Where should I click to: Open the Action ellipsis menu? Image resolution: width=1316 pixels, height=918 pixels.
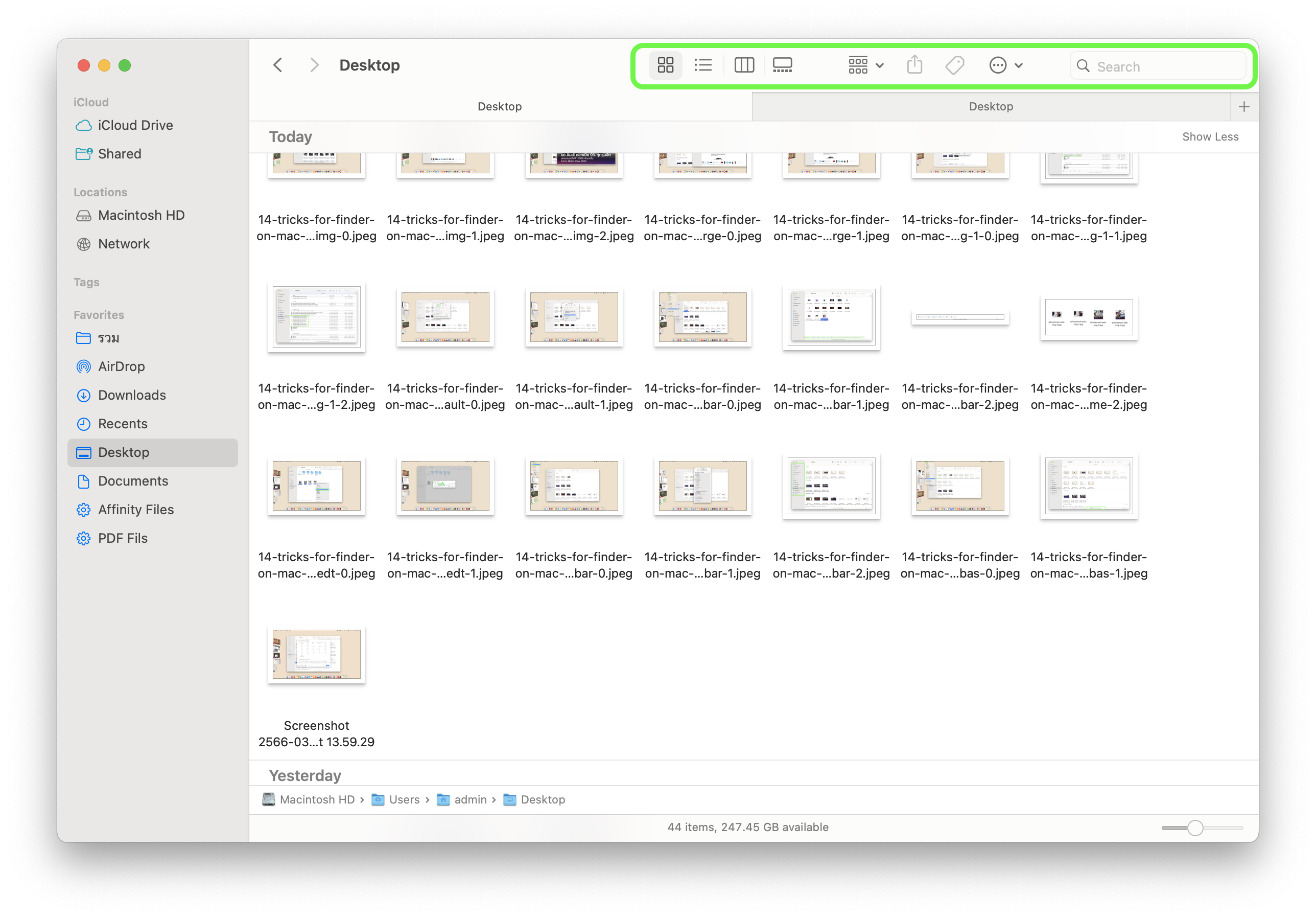1005,65
